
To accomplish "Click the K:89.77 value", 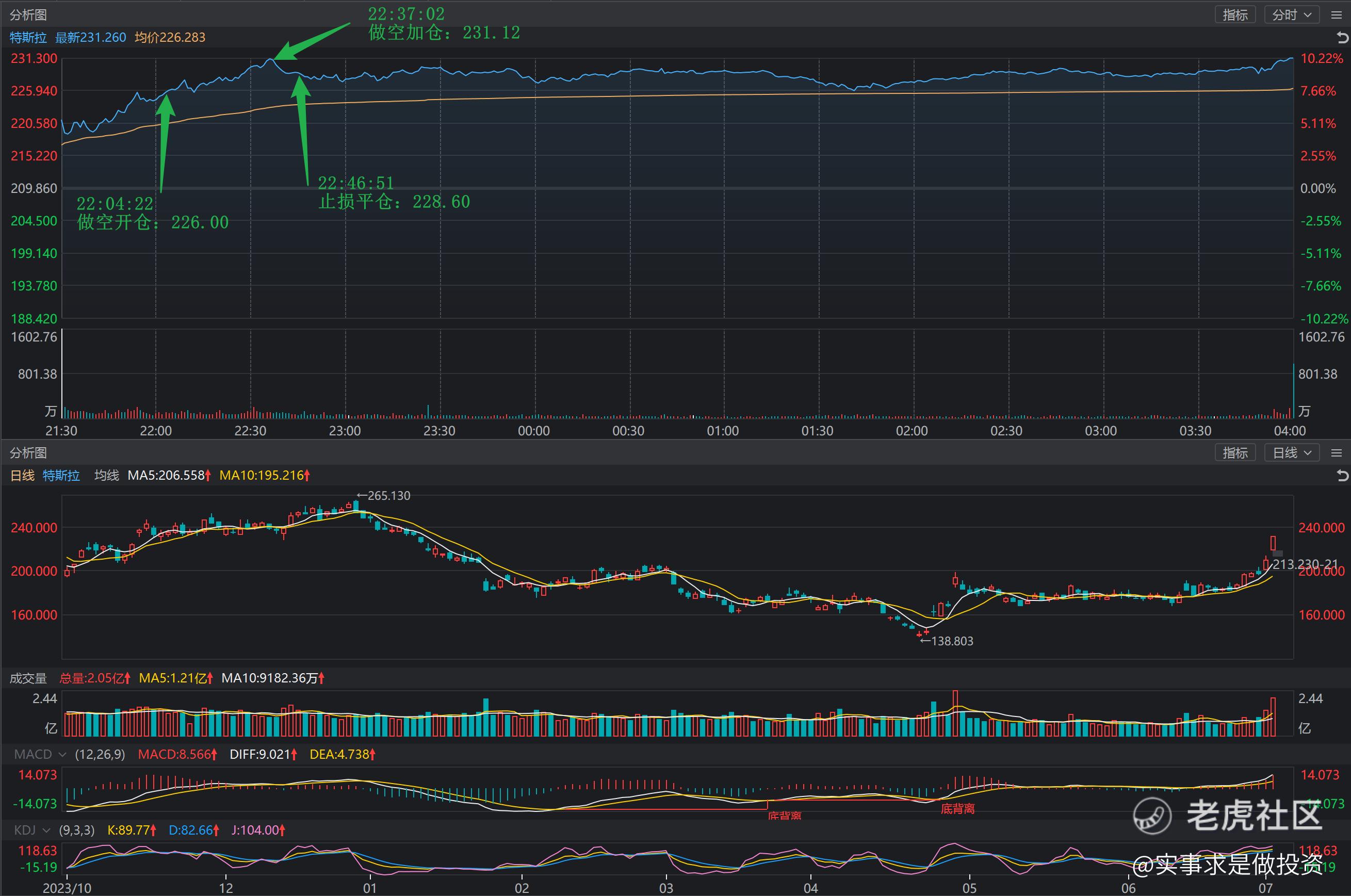I will click(132, 829).
